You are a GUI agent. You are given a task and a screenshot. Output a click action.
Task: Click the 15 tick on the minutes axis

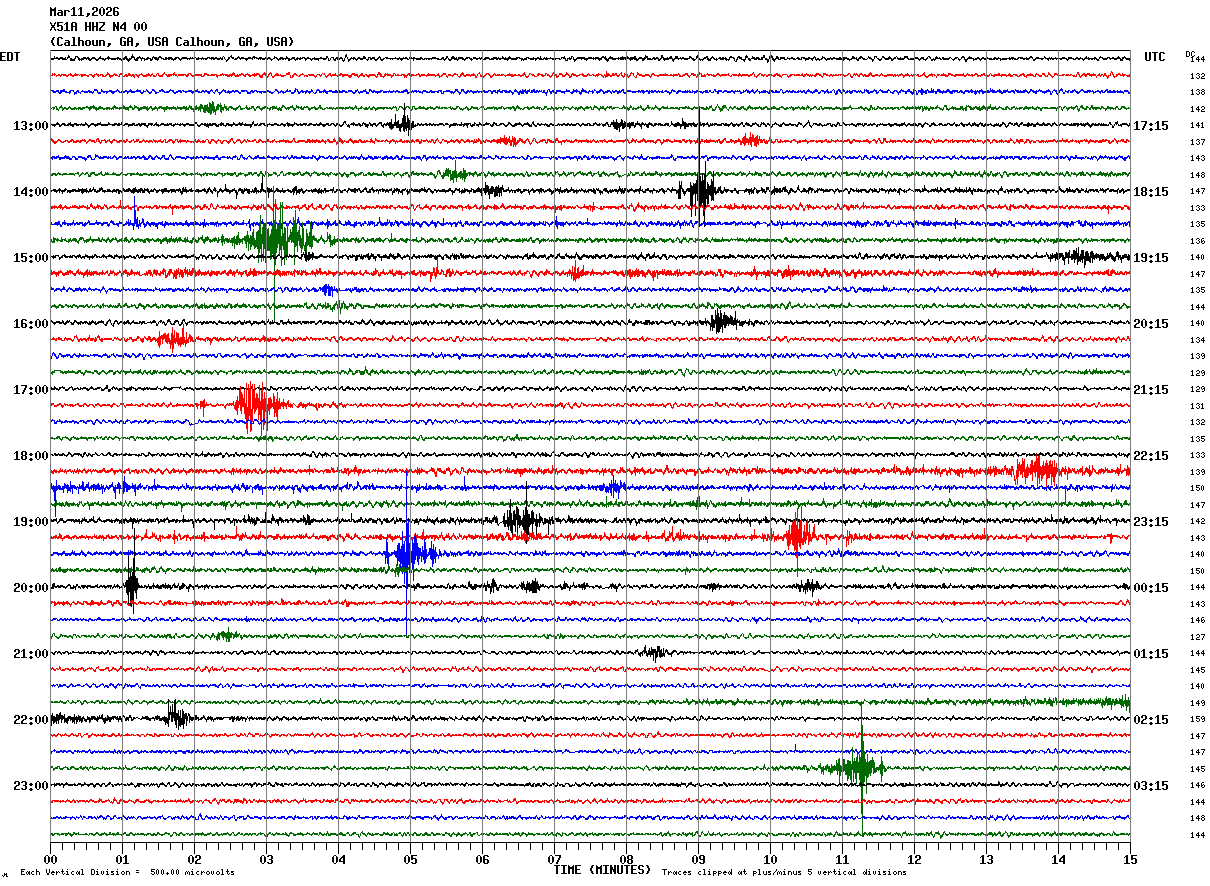coord(1130,859)
